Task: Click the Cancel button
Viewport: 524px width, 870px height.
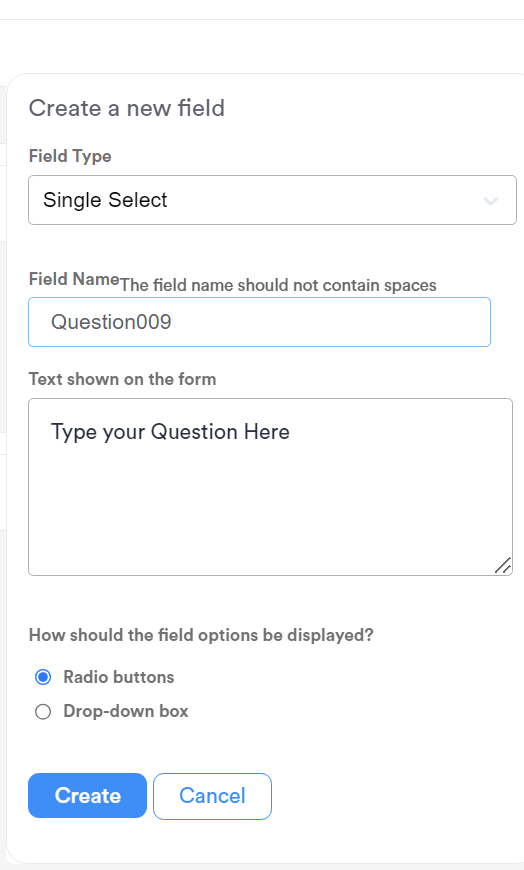Action: click(212, 796)
